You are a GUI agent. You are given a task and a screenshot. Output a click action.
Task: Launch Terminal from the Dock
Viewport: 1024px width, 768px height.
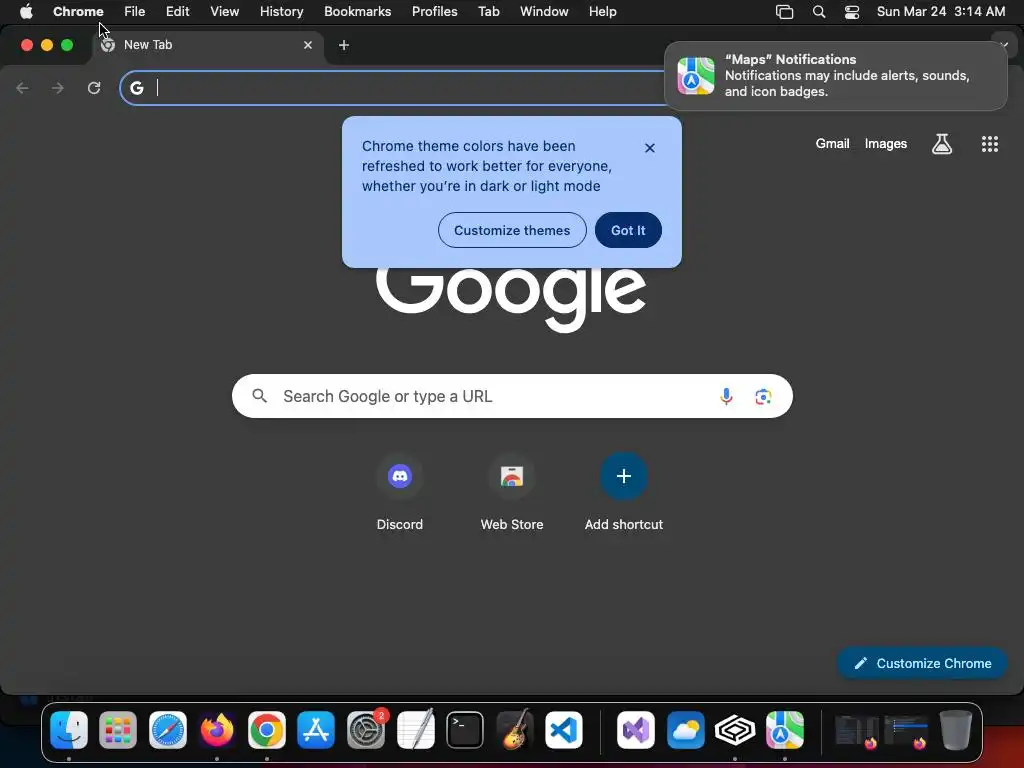tap(465, 729)
